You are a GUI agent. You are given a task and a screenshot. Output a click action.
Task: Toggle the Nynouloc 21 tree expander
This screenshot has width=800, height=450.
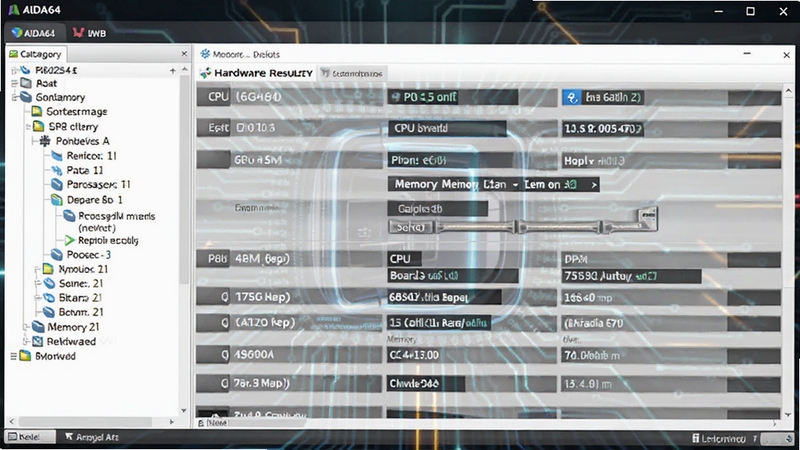tap(37, 269)
